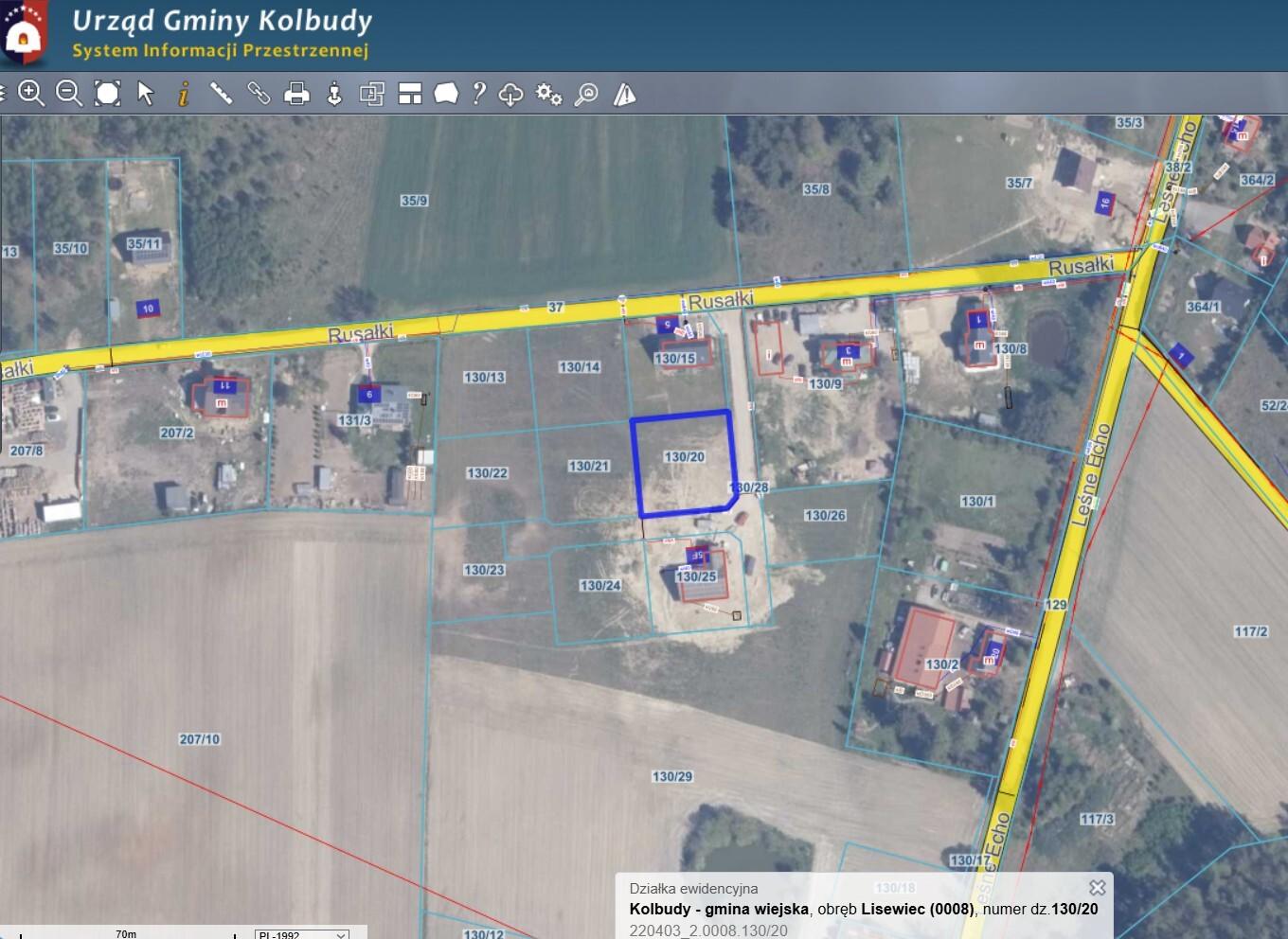This screenshot has width=1288, height=939.
Task: Collapse the toolbar with left edge handle
Action: tap(3, 93)
